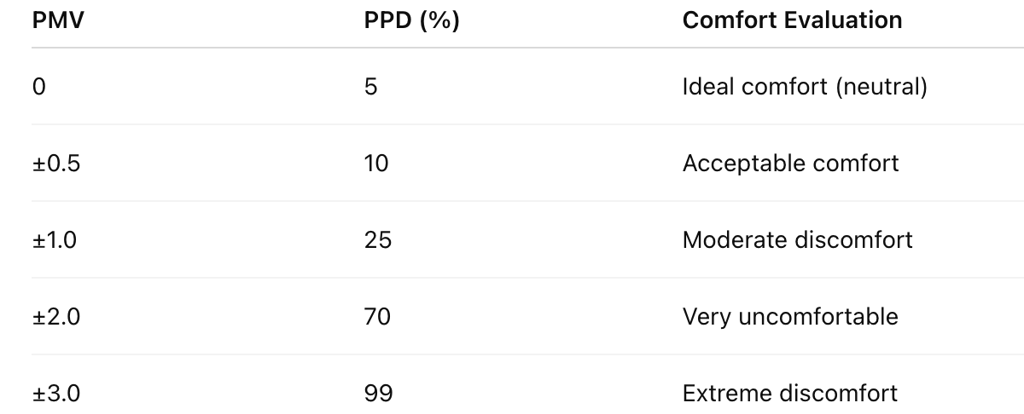Select the PPD (%) column header
This screenshot has height=414, width=1024.
[411, 20]
